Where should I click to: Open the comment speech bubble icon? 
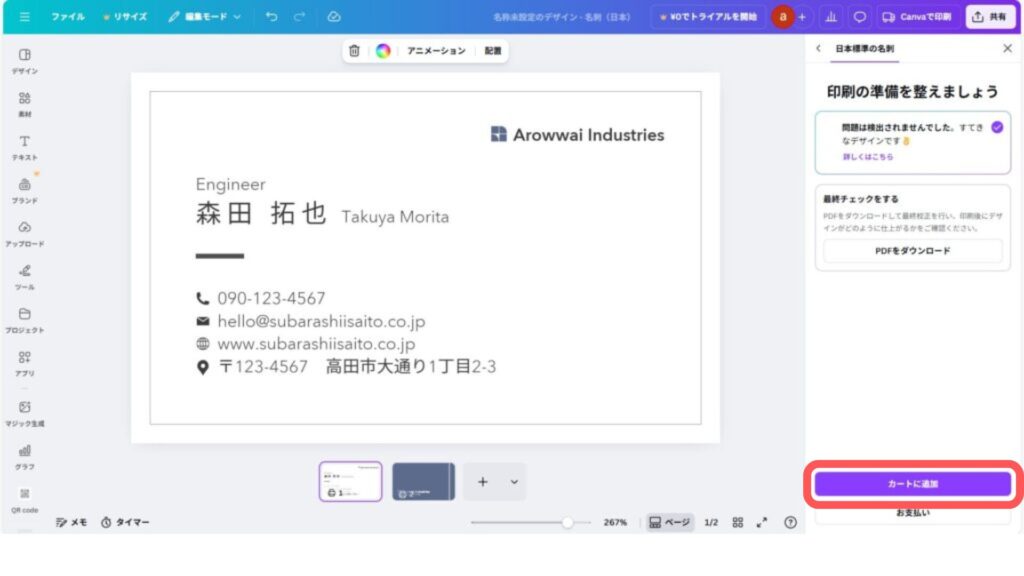[859, 17]
